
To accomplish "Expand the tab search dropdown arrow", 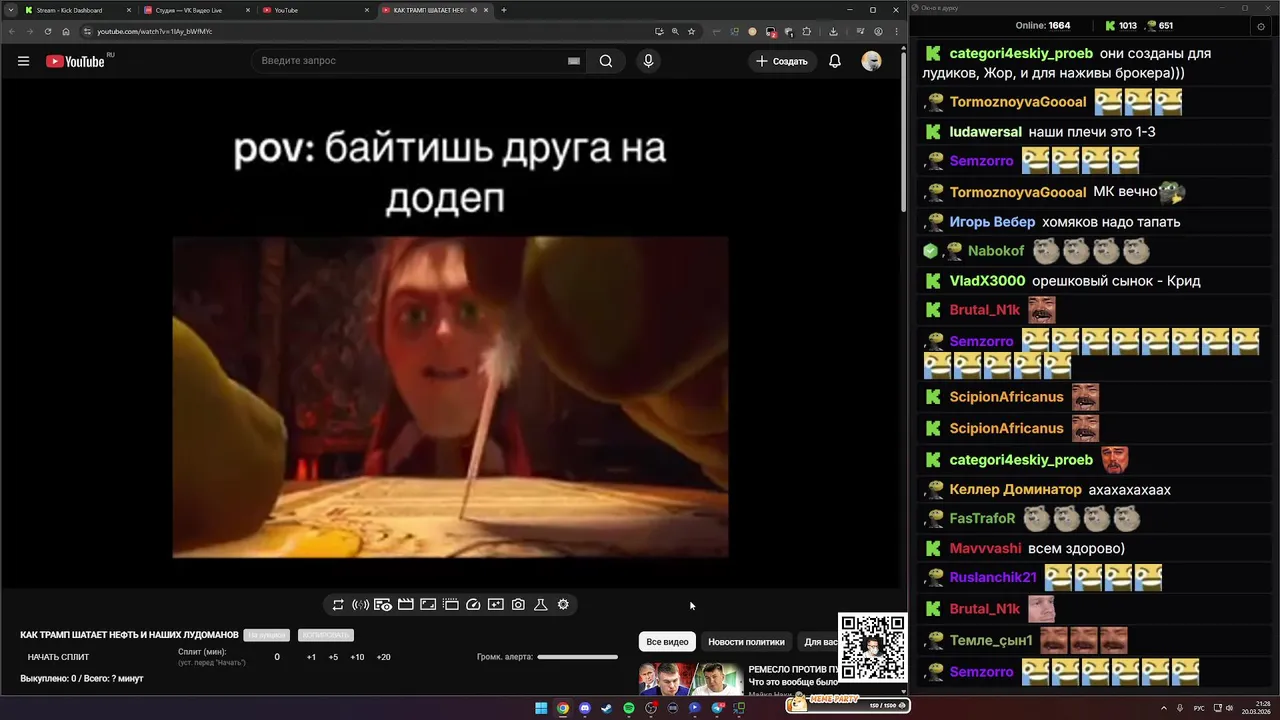I will pos(10,10).
